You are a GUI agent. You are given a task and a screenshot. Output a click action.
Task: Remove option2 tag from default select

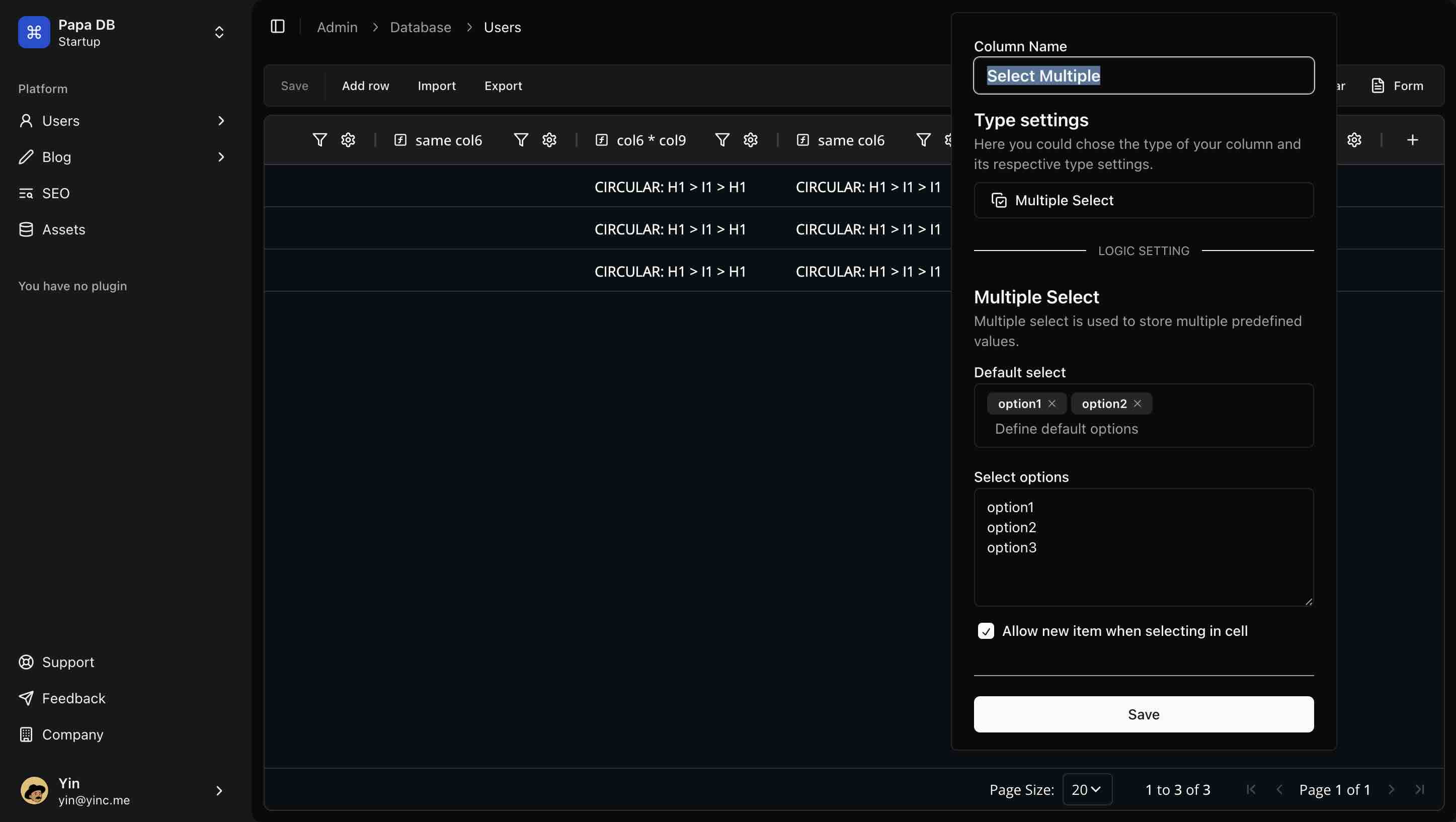[x=1137, y=403]
